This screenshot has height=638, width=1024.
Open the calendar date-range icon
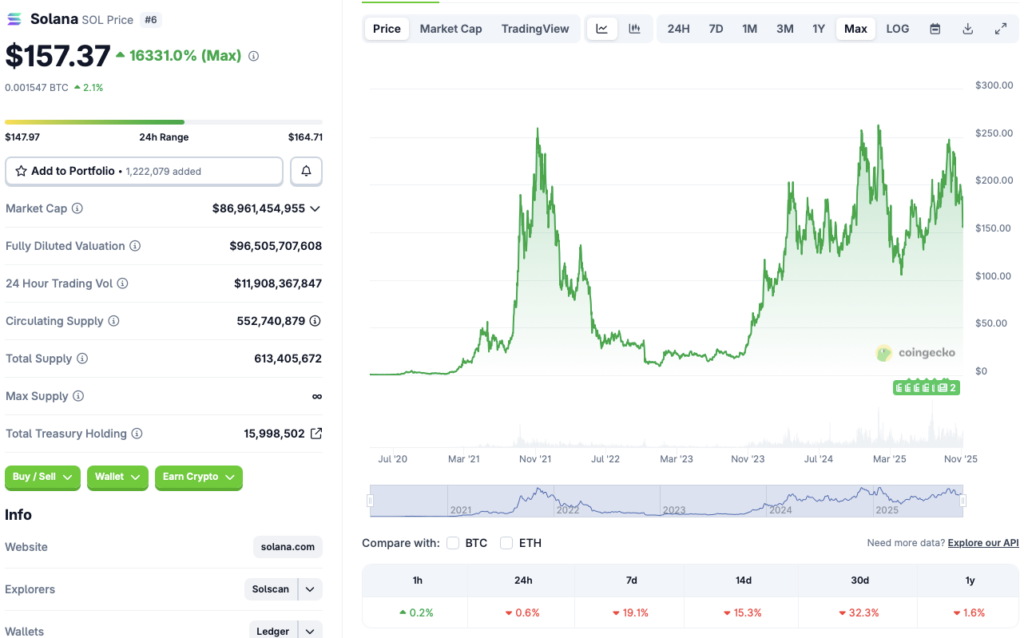934,29
